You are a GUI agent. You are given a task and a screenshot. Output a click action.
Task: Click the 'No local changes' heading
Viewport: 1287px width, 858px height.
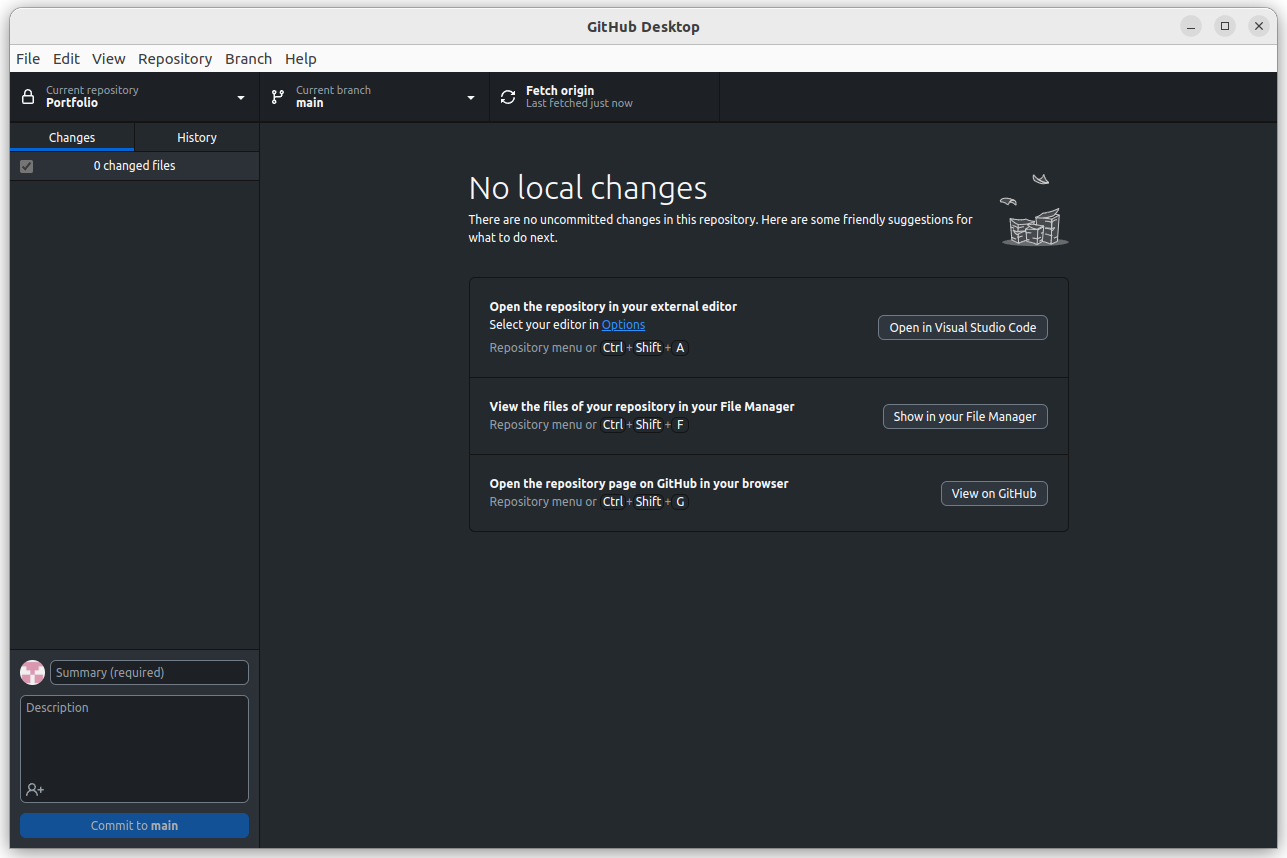[588, 188]
